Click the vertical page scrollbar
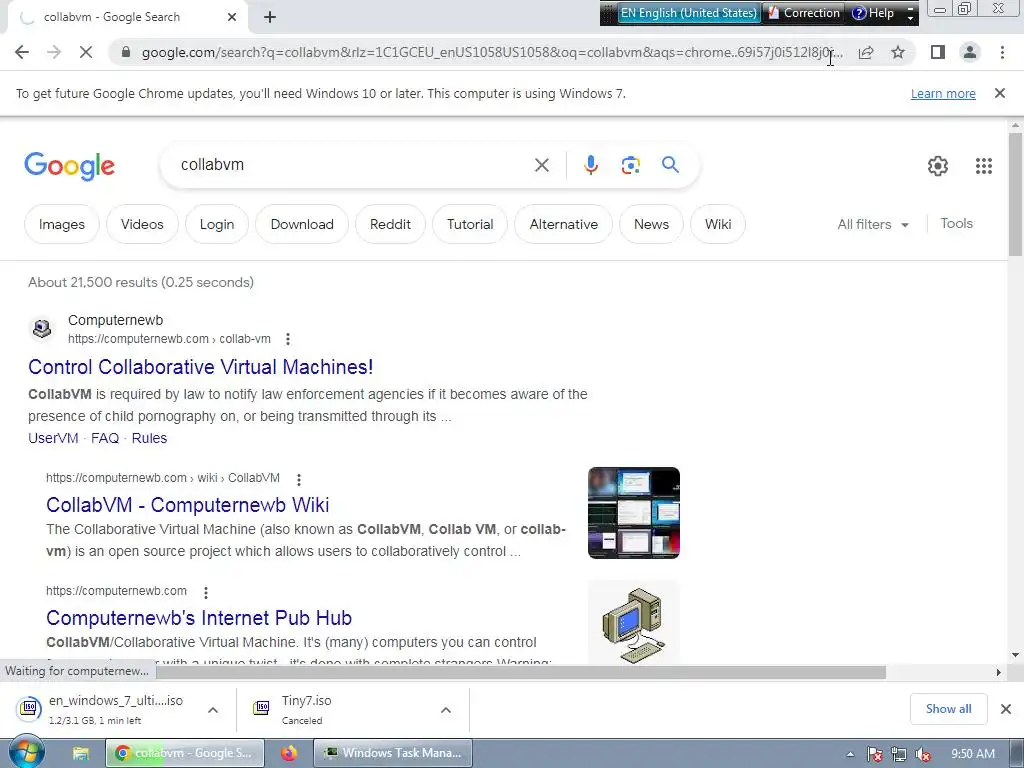1024x768 pixels. 1015,194
